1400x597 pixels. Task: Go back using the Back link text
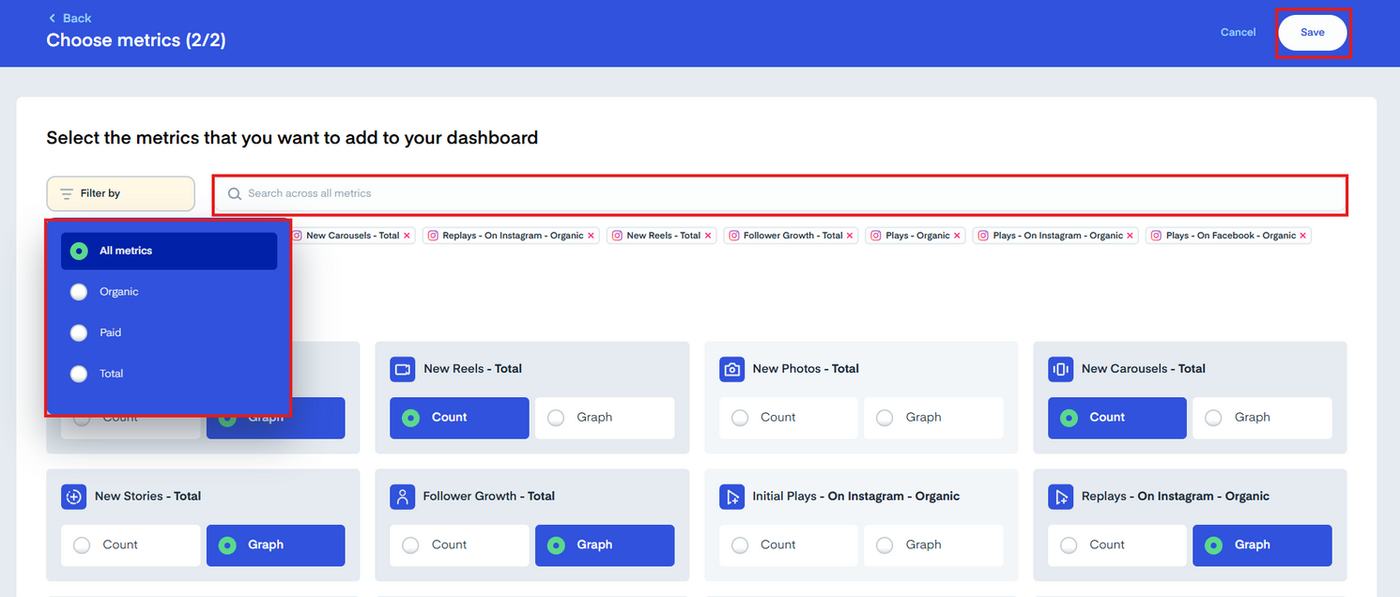click(x=77, y=18)
